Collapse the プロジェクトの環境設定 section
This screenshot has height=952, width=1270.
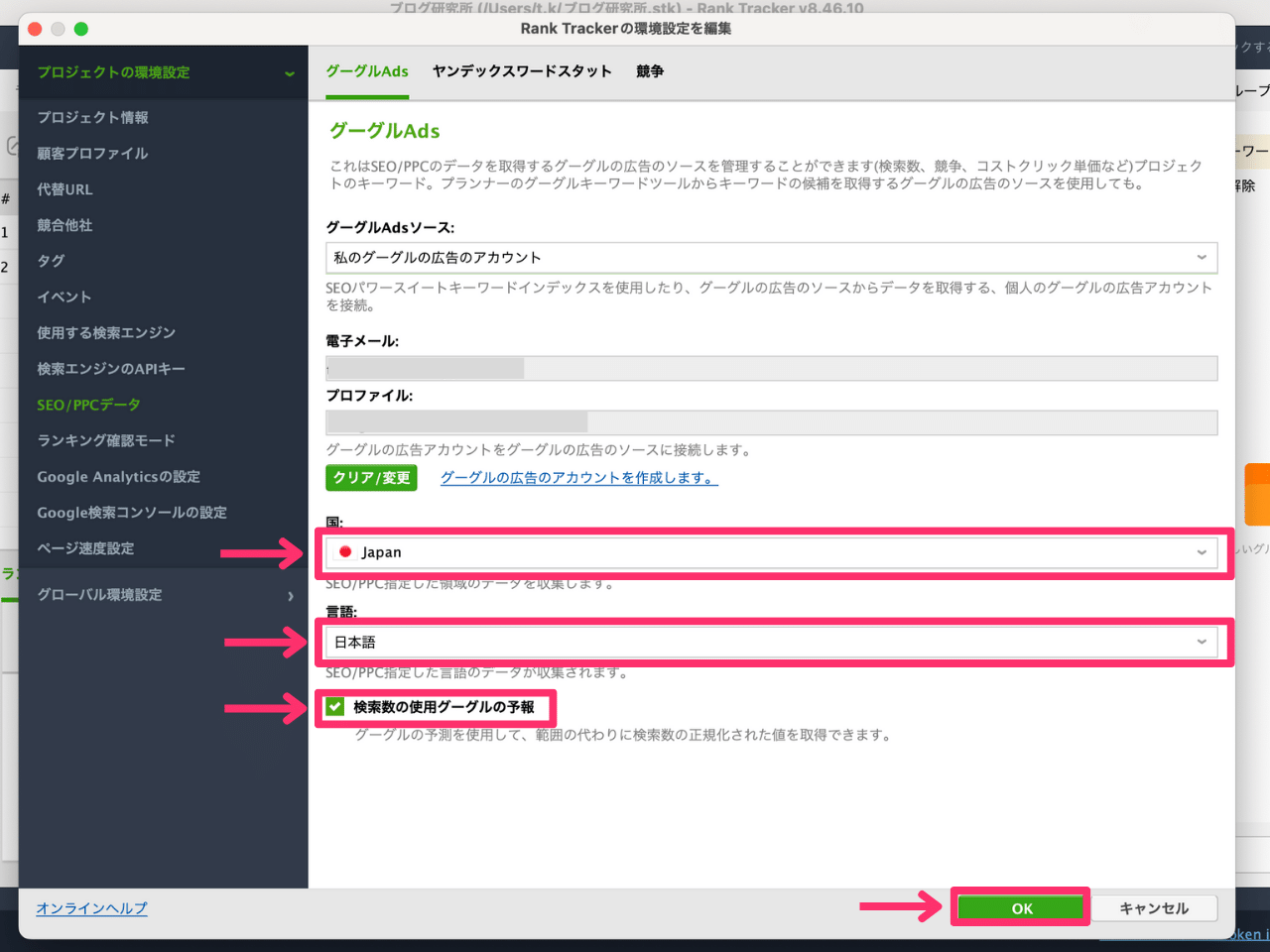(164, 72)
